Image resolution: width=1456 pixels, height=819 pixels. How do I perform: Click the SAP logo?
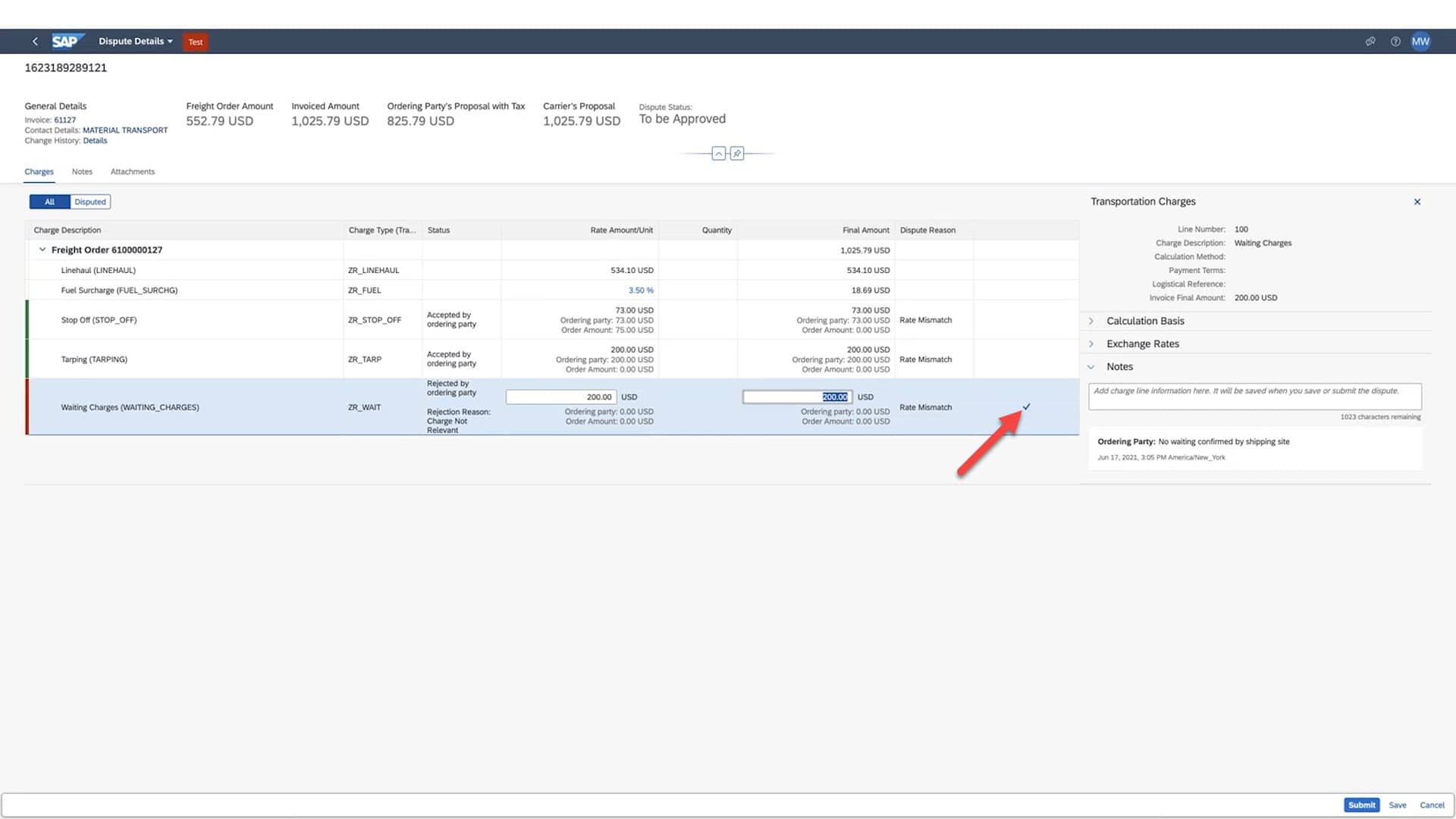click(67, 41)
